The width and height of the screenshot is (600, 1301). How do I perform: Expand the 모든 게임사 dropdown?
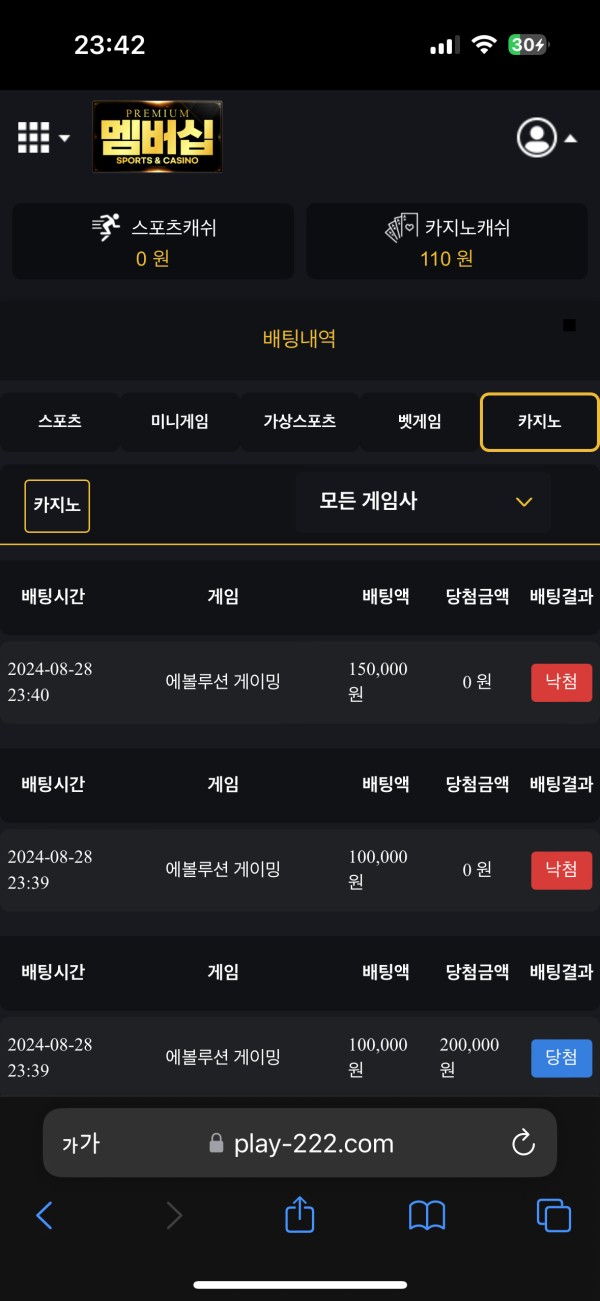[423, 502]
